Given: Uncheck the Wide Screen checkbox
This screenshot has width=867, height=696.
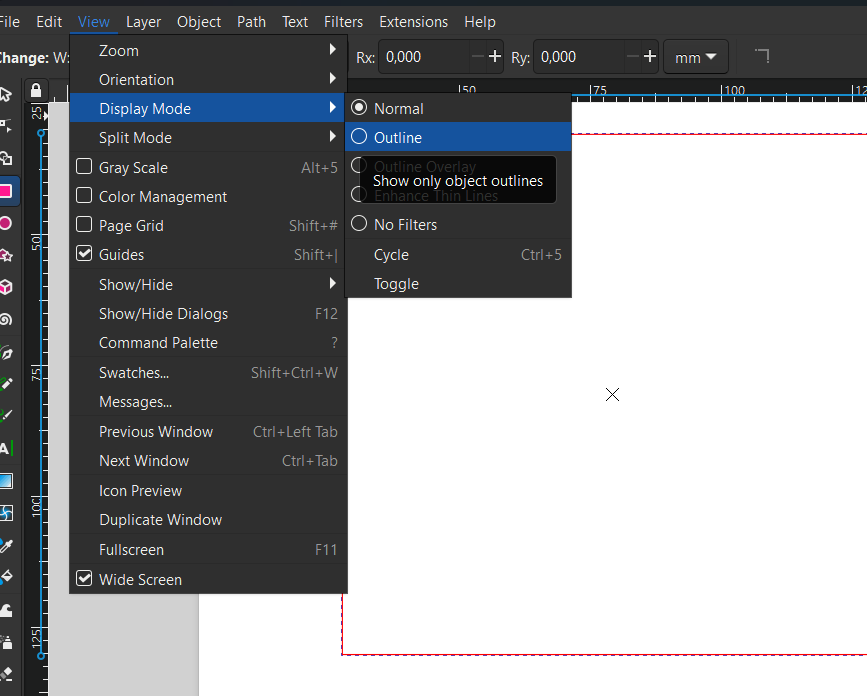Looking at the screenshot, I should (84, 578).
